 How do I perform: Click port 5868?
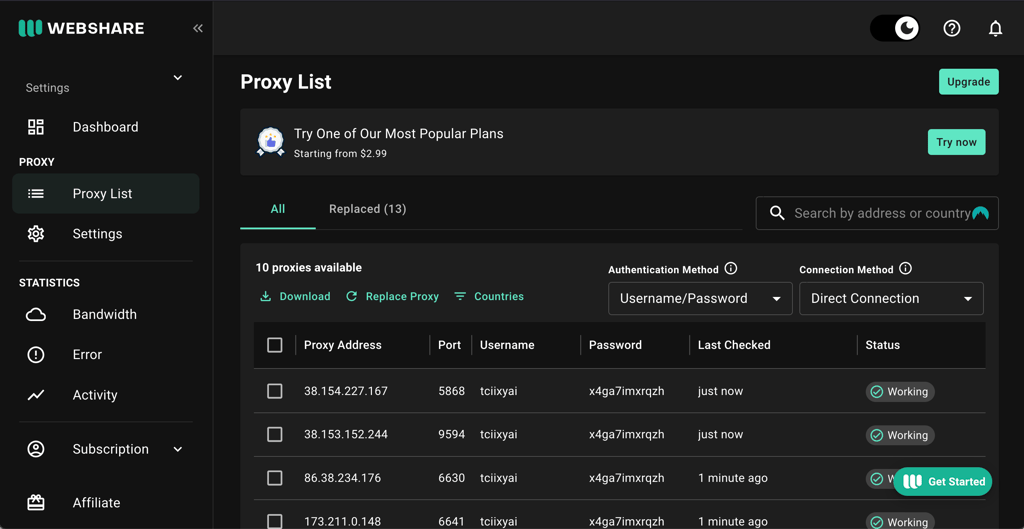coord(452,391)
